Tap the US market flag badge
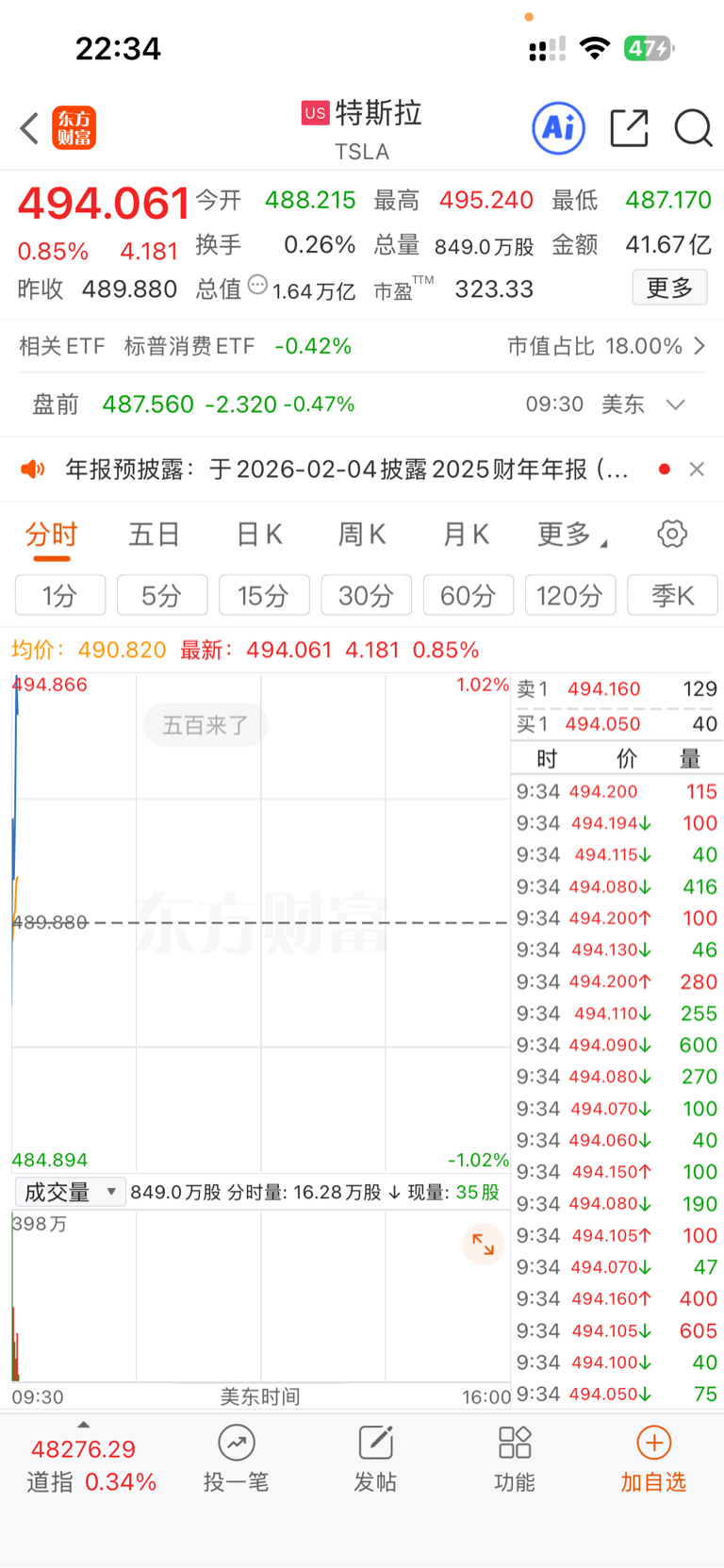This screenshot has height=1568, width=724. point(315,113)
